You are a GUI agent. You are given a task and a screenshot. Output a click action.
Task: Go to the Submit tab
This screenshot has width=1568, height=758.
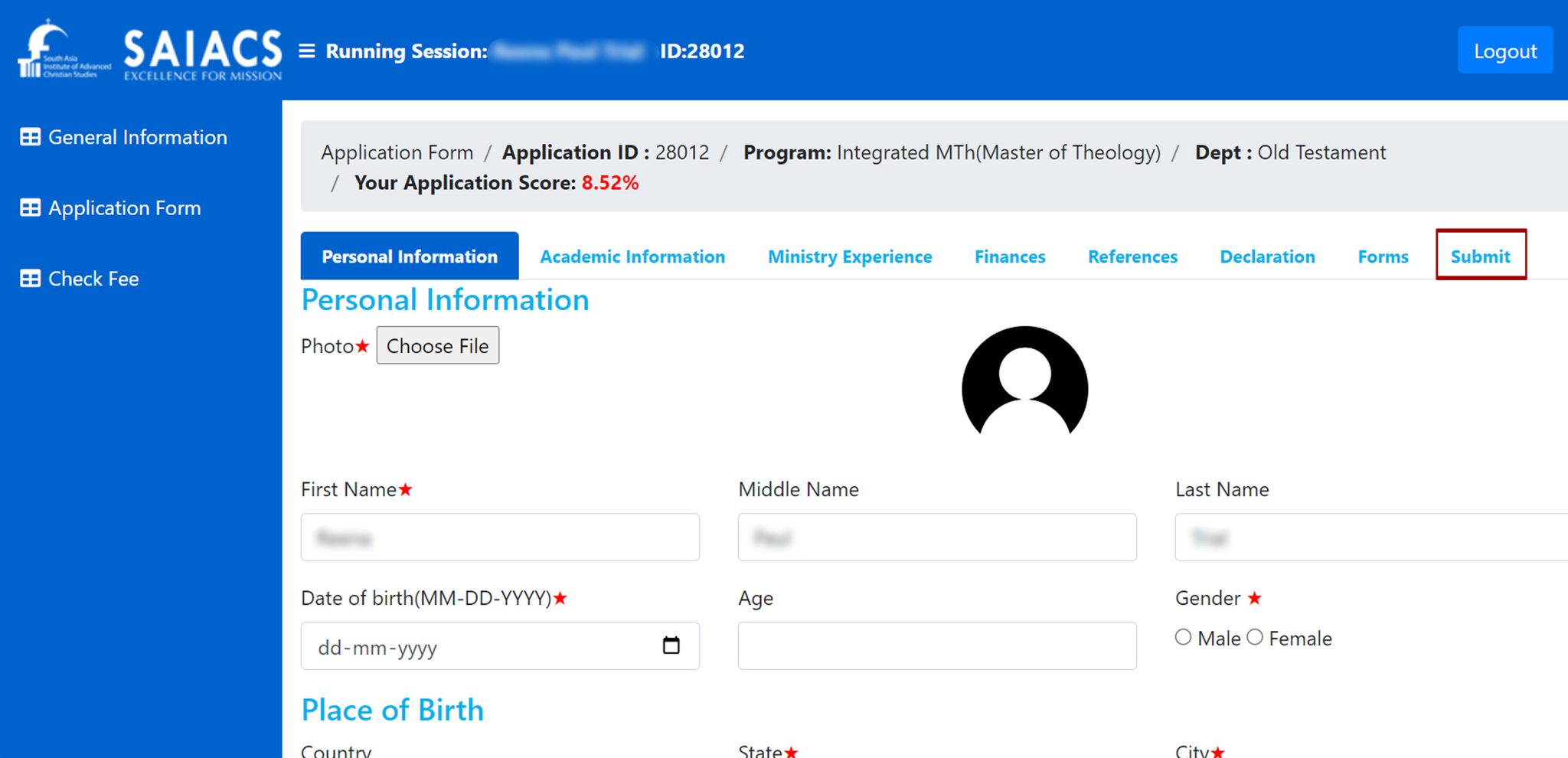[1480, 256]
